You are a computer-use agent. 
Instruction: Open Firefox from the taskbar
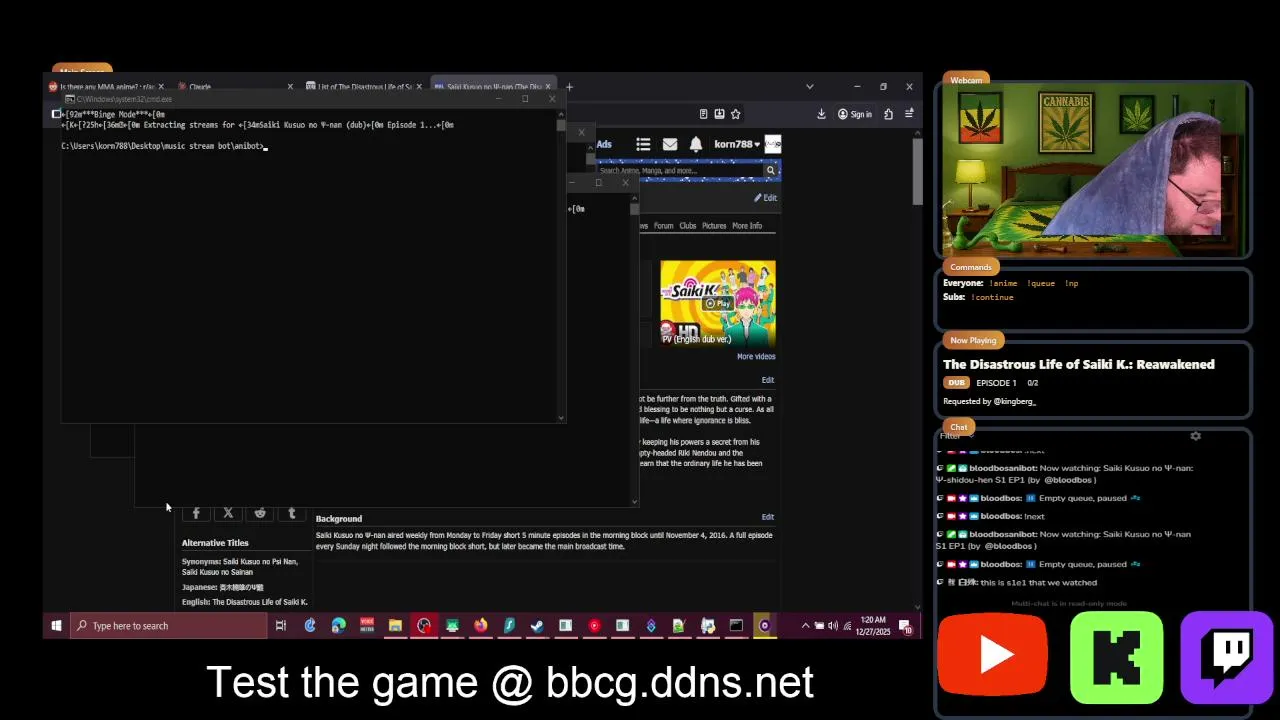(x=481, y=626)
